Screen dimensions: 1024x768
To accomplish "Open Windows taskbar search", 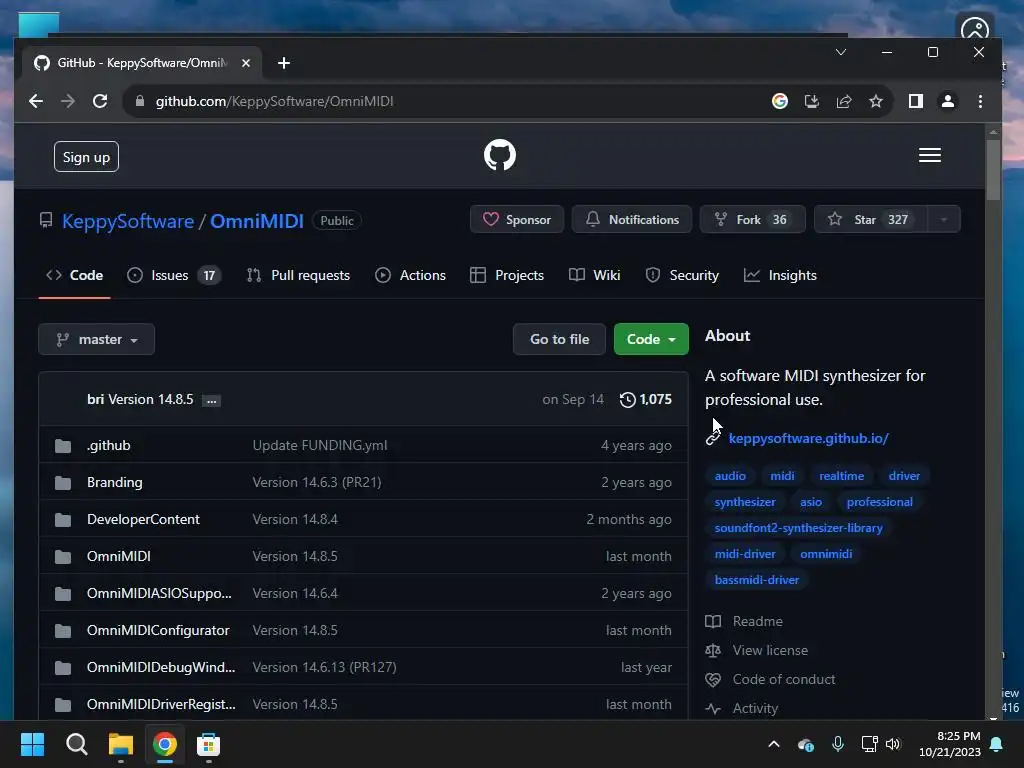I will tap(76, 744).
